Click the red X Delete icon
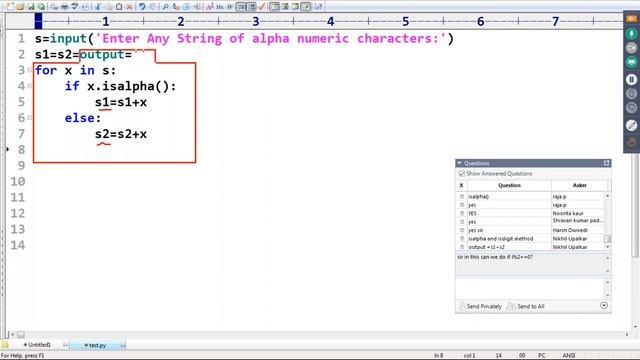The width and height of the screenshot is (640, 360). point(129,6)
